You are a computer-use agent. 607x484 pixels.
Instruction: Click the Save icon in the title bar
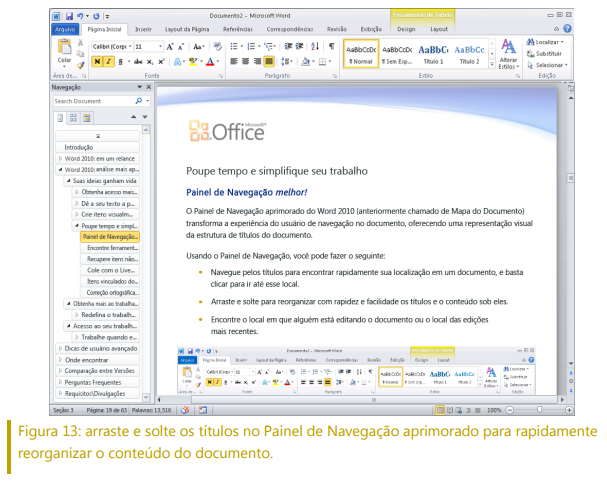coord(69,17)
